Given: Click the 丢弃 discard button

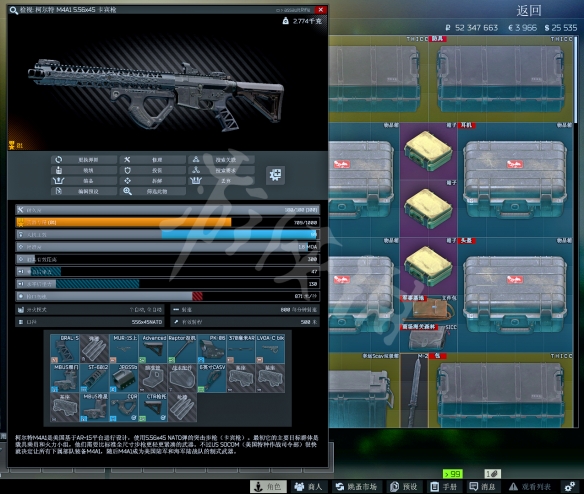Looking at the screenshot, I should pos(221,181).
